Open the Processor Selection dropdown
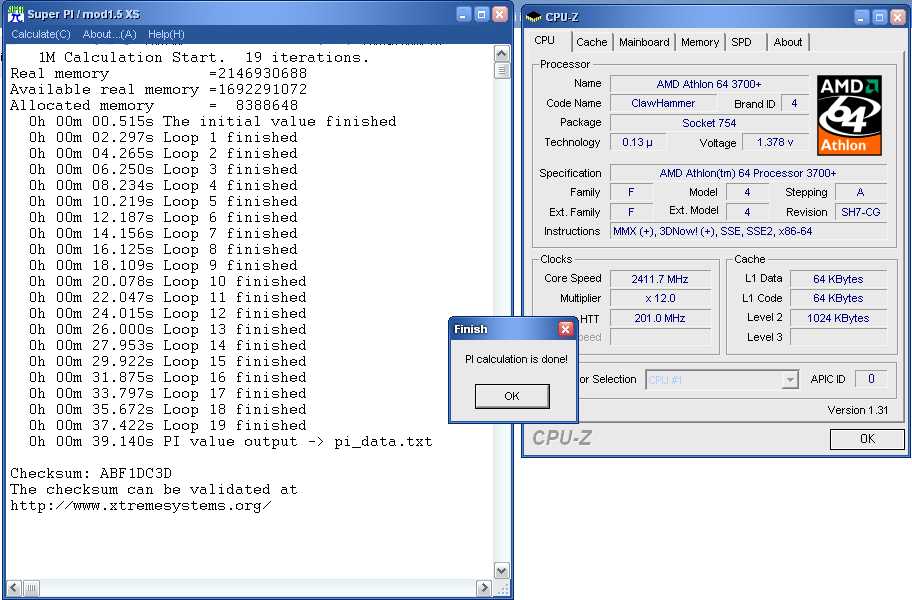Image resolution: width=912 pixels, height=600 pixels. tap(790, 380)
